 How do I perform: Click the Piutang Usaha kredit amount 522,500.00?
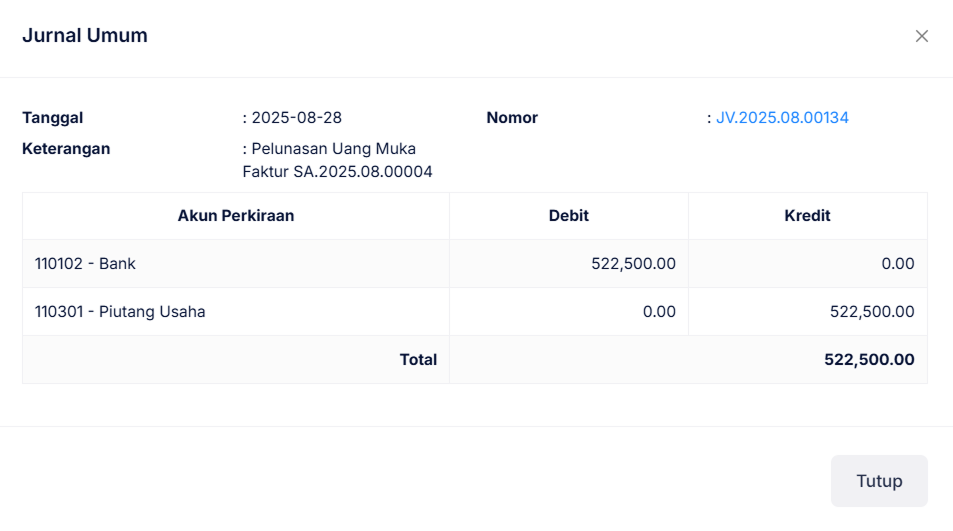(872, 312)
